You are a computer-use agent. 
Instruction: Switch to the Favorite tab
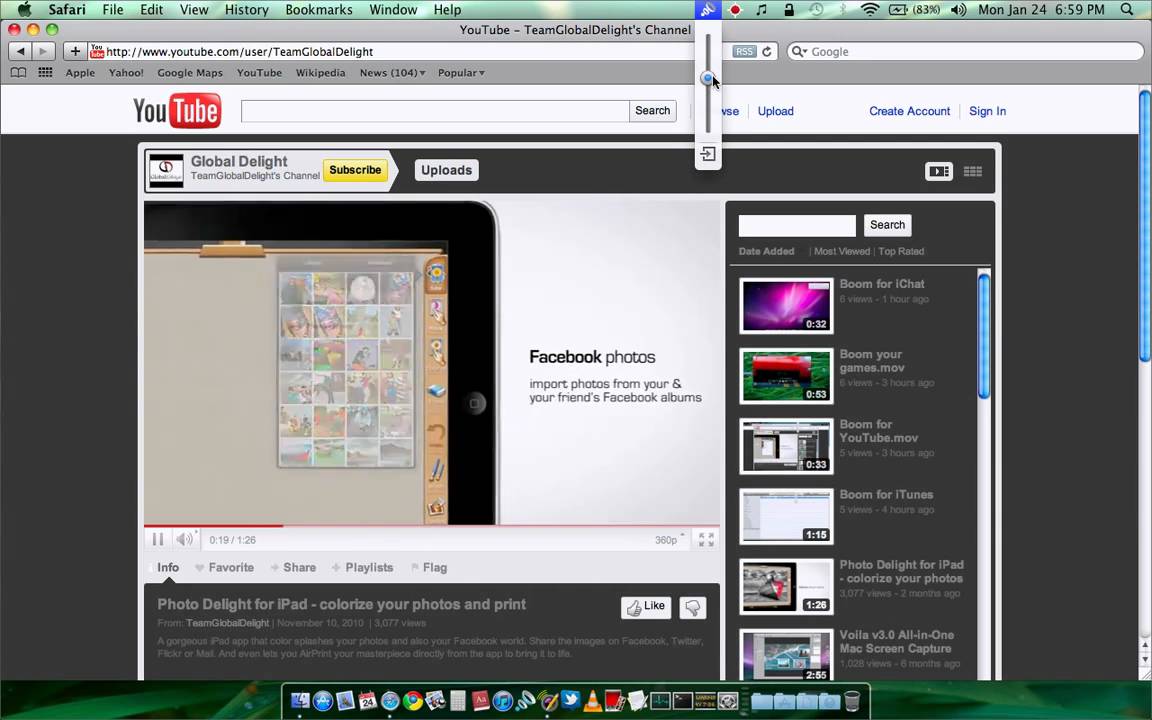(225, 567)
